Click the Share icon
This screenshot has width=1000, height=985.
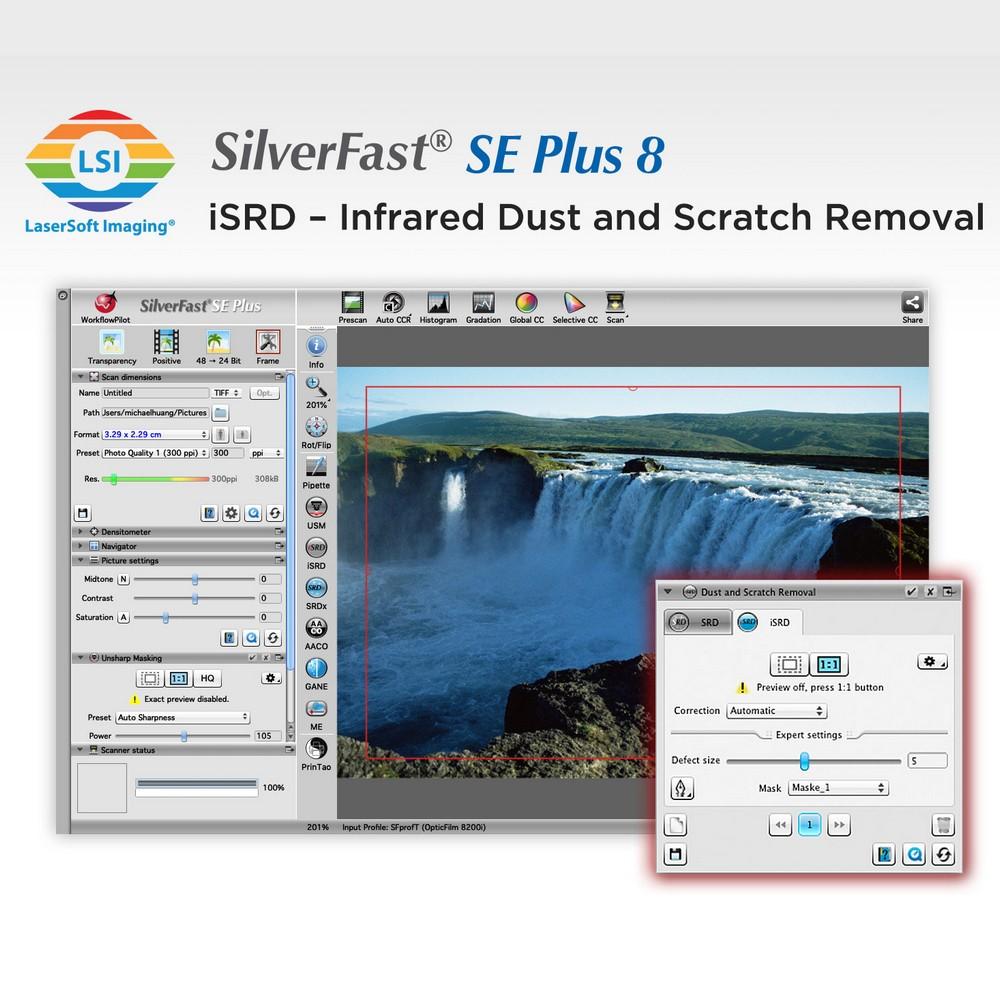pyautogui.click(x=912, y=303)
